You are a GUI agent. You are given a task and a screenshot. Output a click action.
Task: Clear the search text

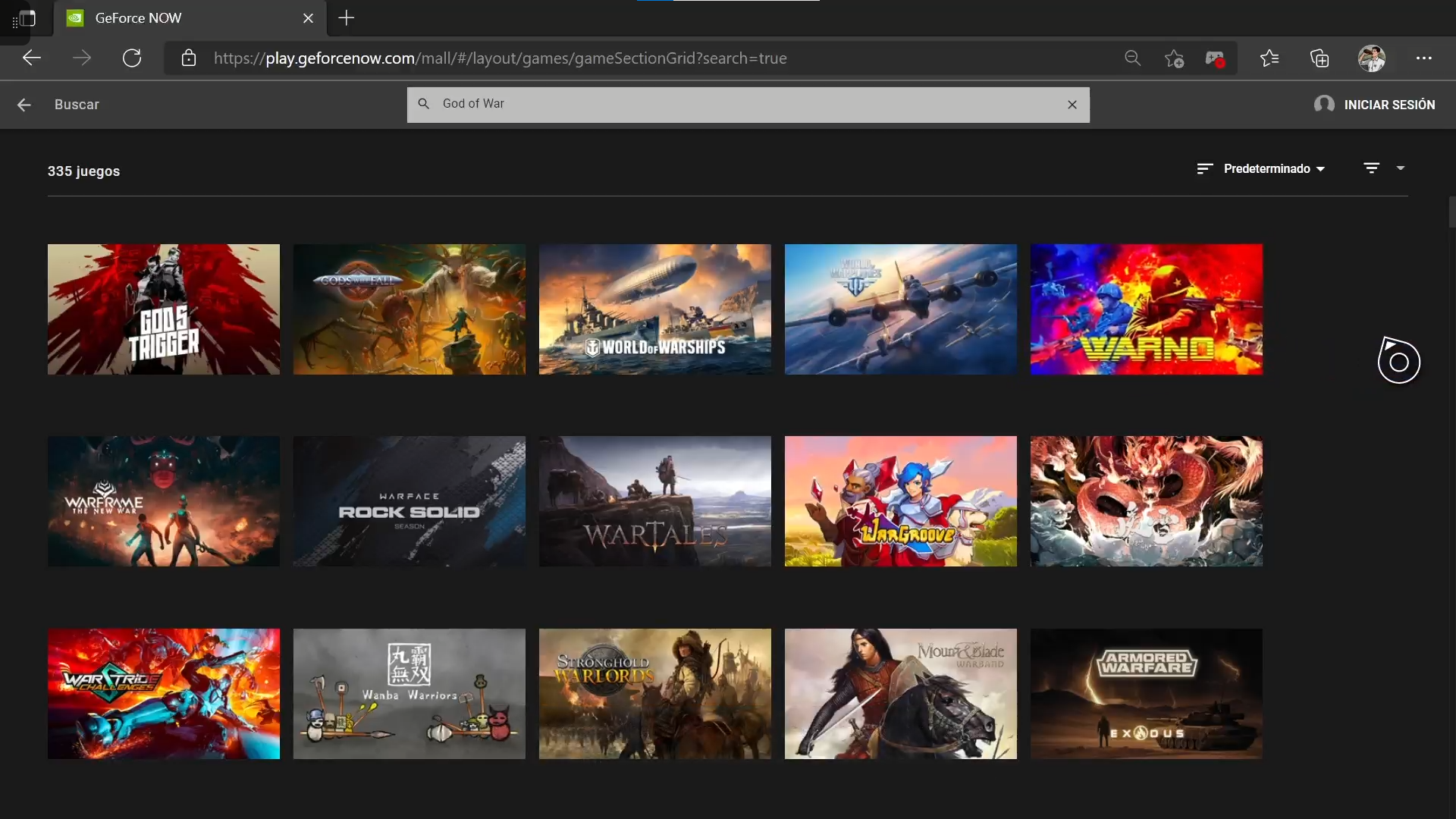coord(1072,105)
